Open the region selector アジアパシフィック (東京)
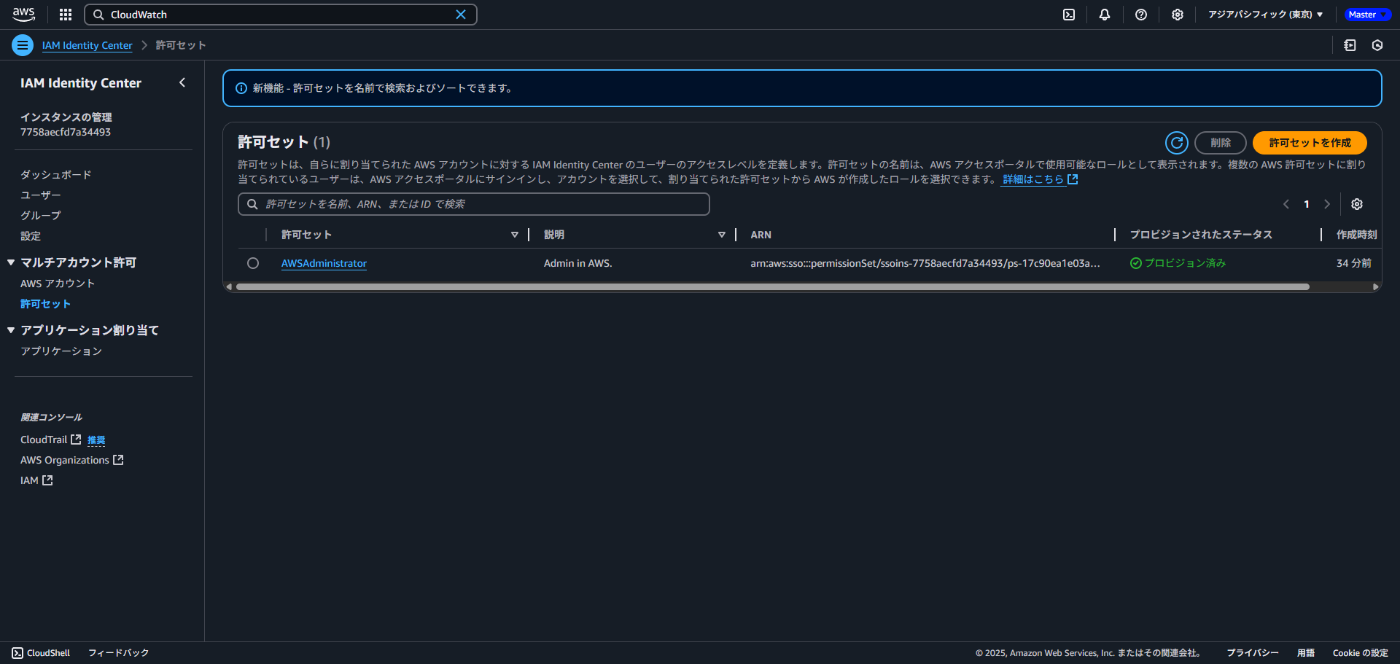The height and width of the screenshot is (664, 1400). click(x=1265, y=15)
